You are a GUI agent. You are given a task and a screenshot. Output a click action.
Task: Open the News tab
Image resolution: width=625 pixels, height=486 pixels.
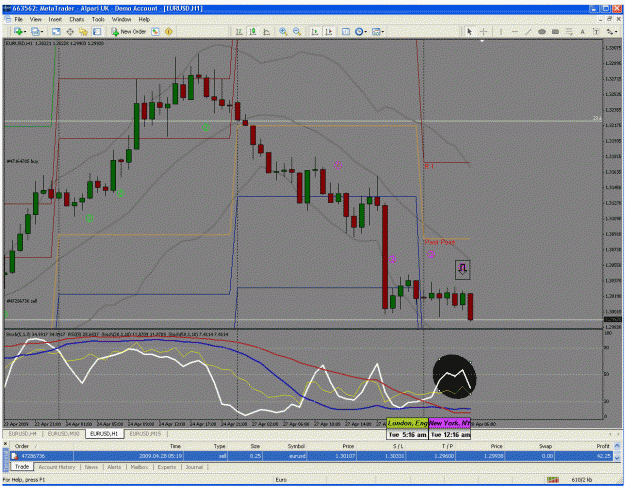(91, 467)
